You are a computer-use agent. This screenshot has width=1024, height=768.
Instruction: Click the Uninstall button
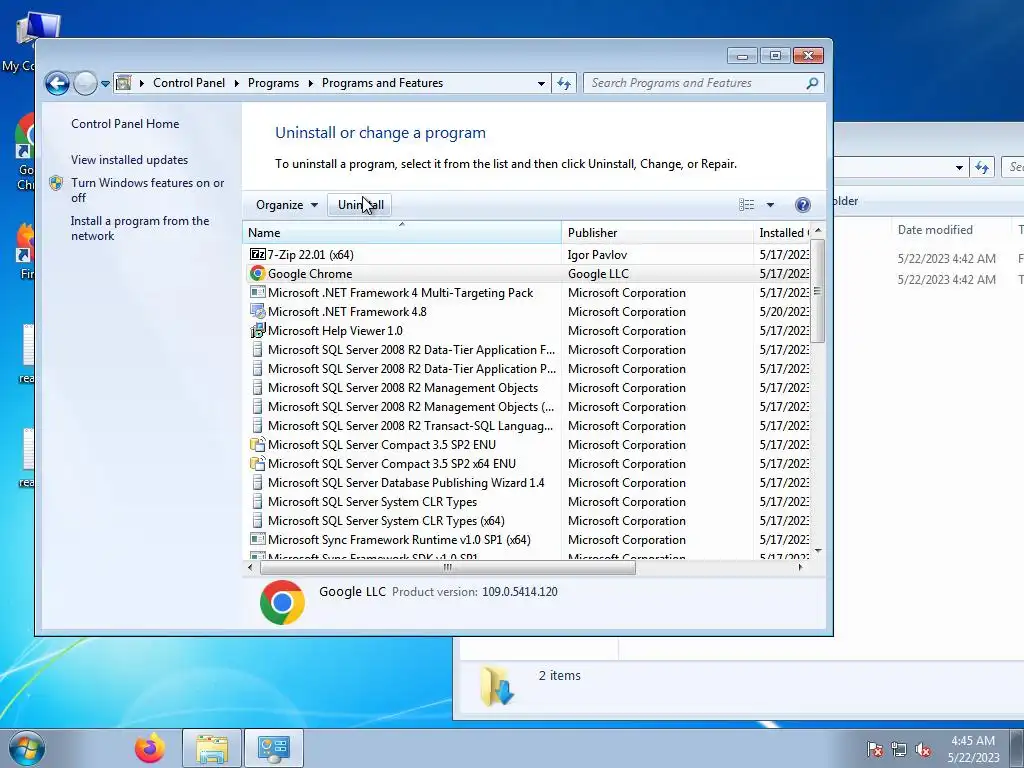(x=360, y=205)
